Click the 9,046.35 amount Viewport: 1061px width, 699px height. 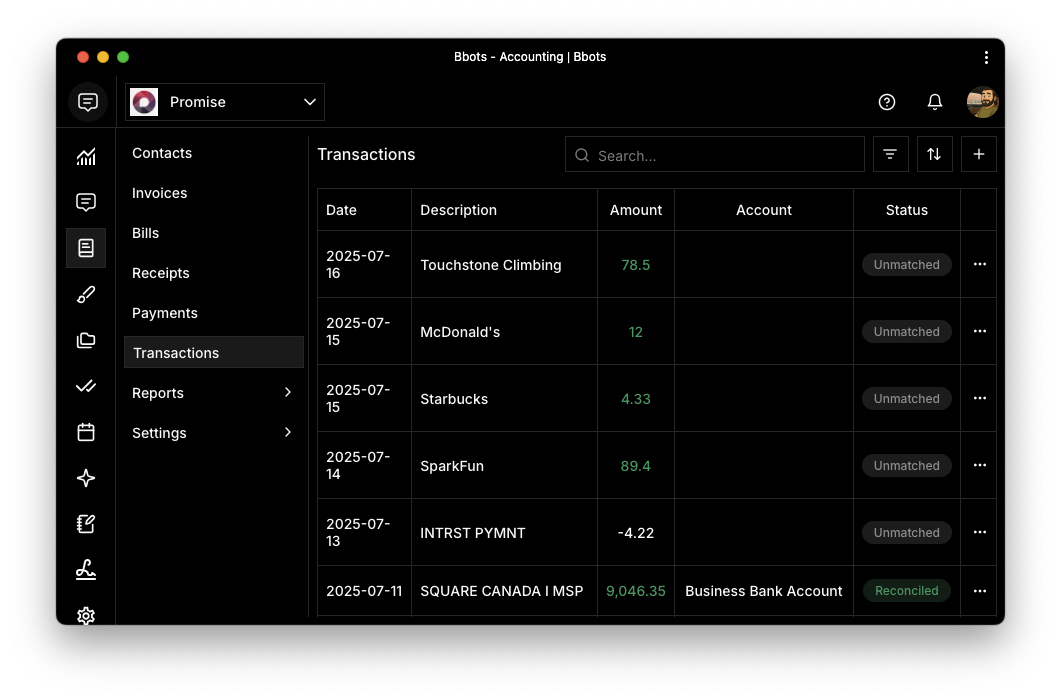click(635, 591)
